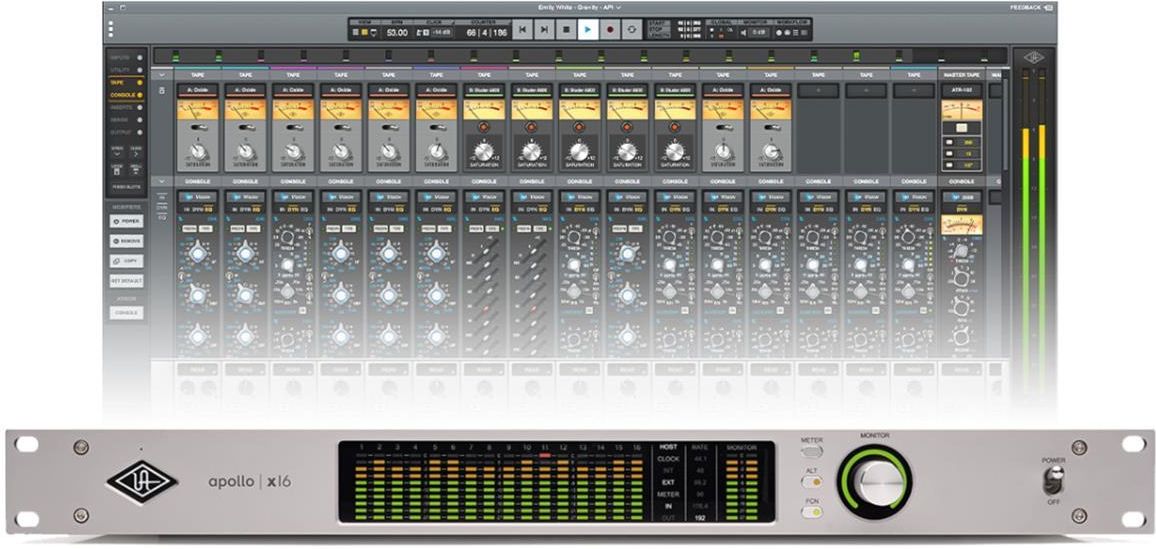Turn the Apollo x16 MONITOR knob
Image resolution: width=1156 pixels, height=549 pixels.
[874, 483]
